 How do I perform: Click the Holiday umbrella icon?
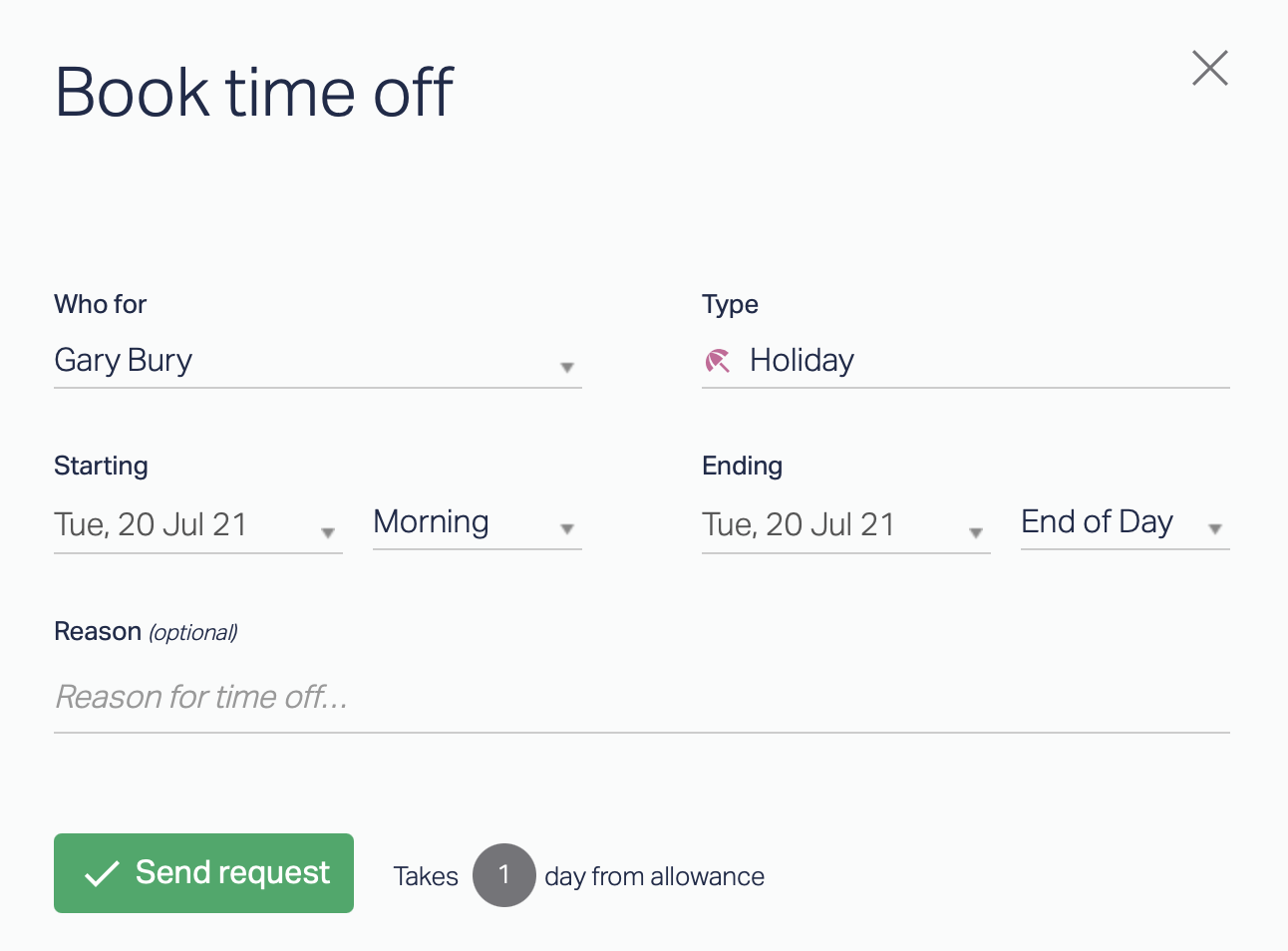pos(718,361)
